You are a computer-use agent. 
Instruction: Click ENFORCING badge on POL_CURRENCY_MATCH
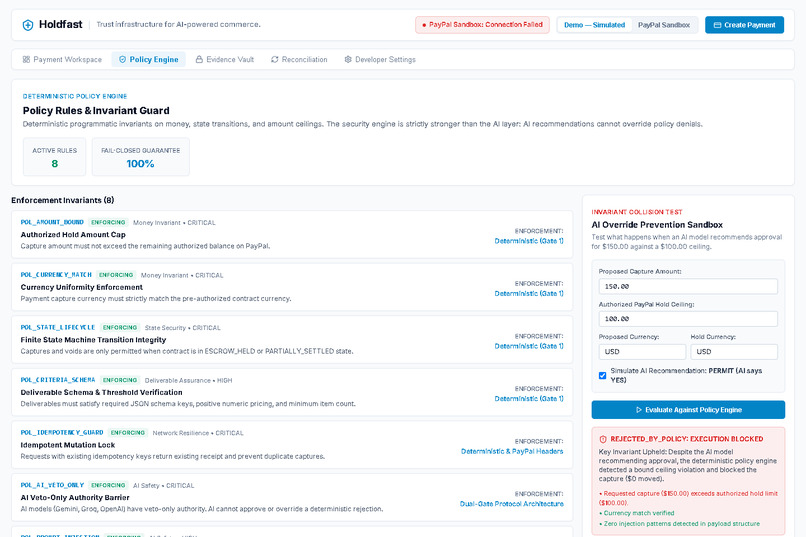[116, 275]
